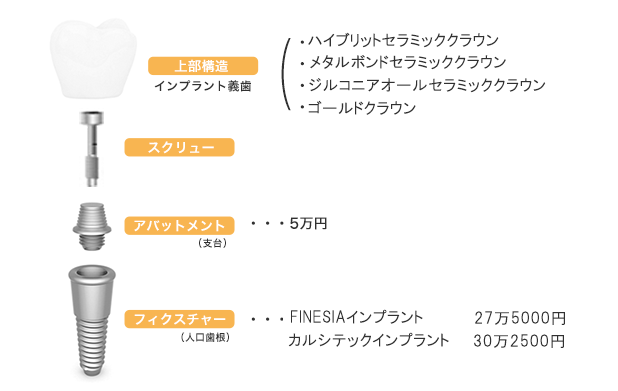The image size is (618, 391).
Task: Select メタルボンドセラミッククラウン list item
Action: coord(403,62)
